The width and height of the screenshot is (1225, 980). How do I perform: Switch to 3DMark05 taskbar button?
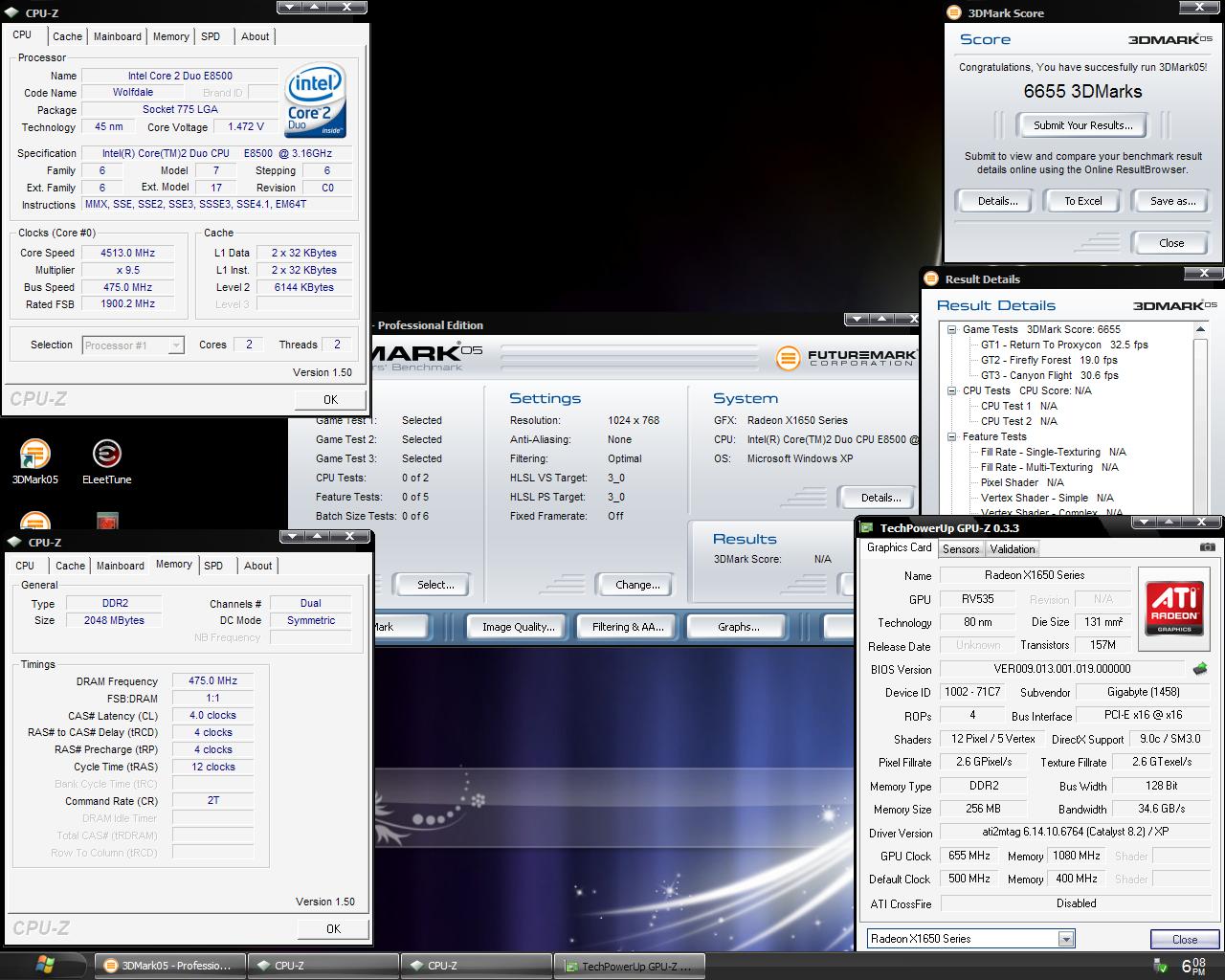[170, 966]
